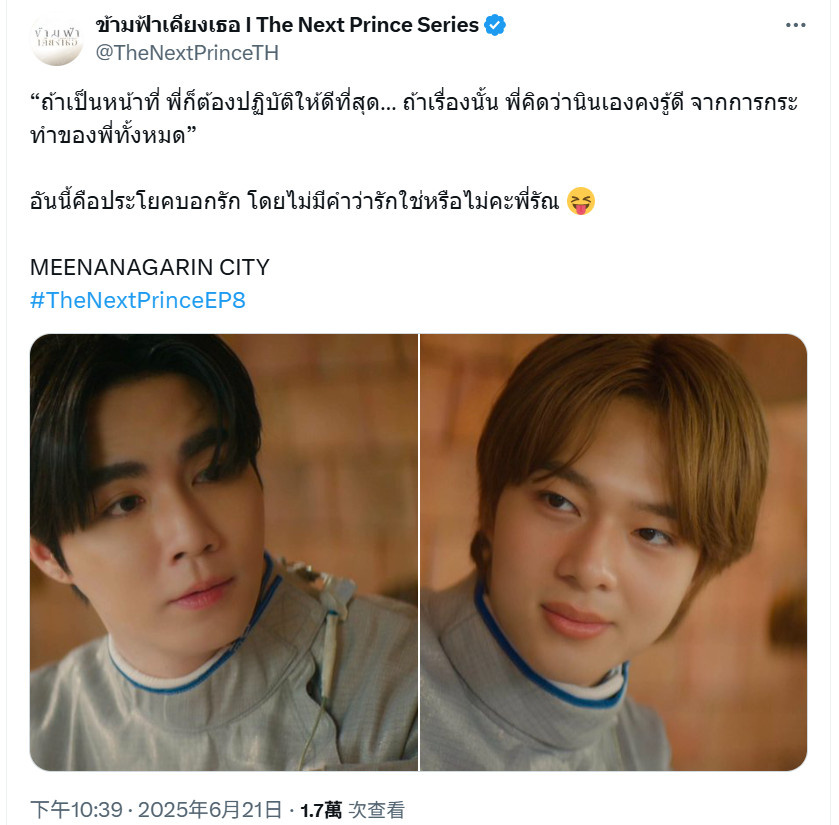Click the 次查看 views label
839x825 pixels.
point(376,810)
